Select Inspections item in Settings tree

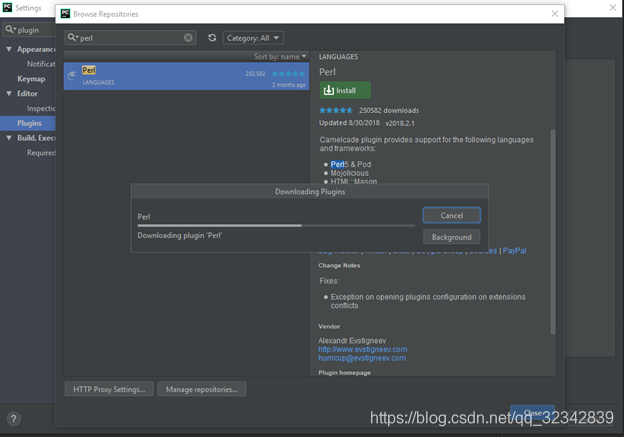41,108
